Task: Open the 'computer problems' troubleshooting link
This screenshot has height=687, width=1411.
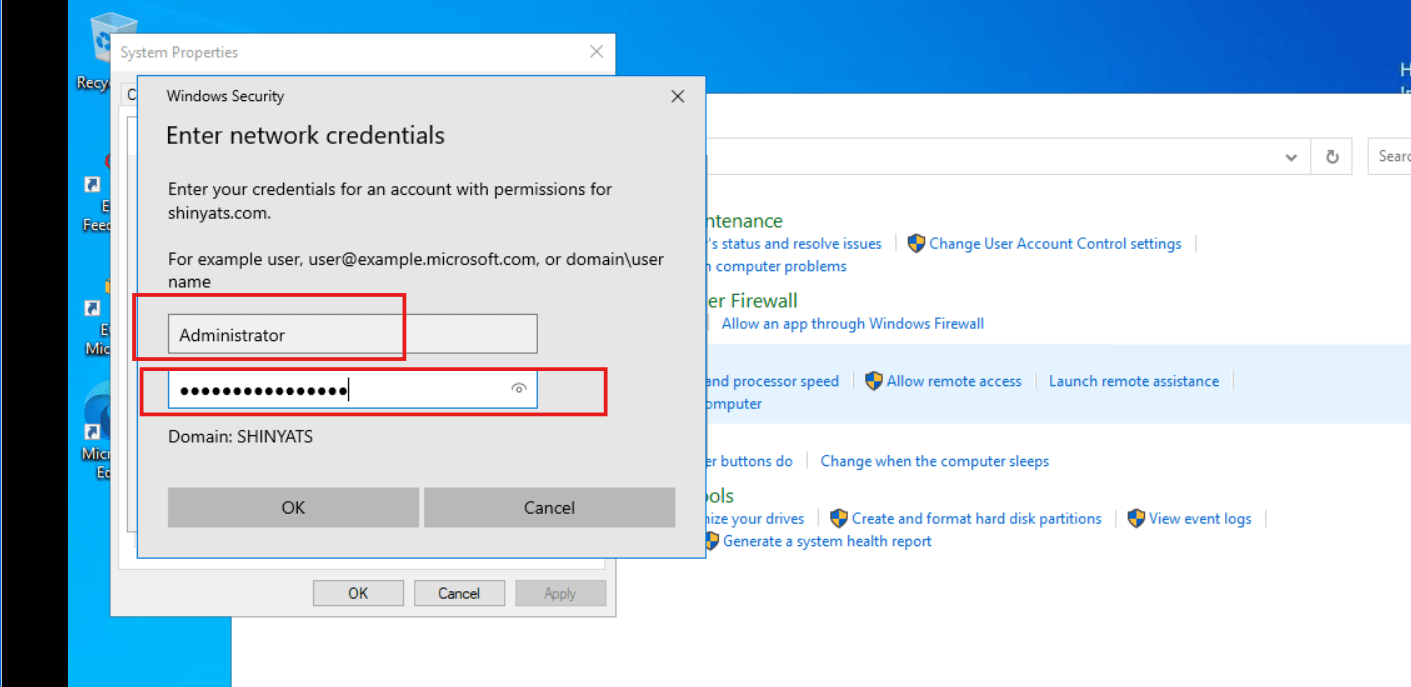Action: (777, 266)
